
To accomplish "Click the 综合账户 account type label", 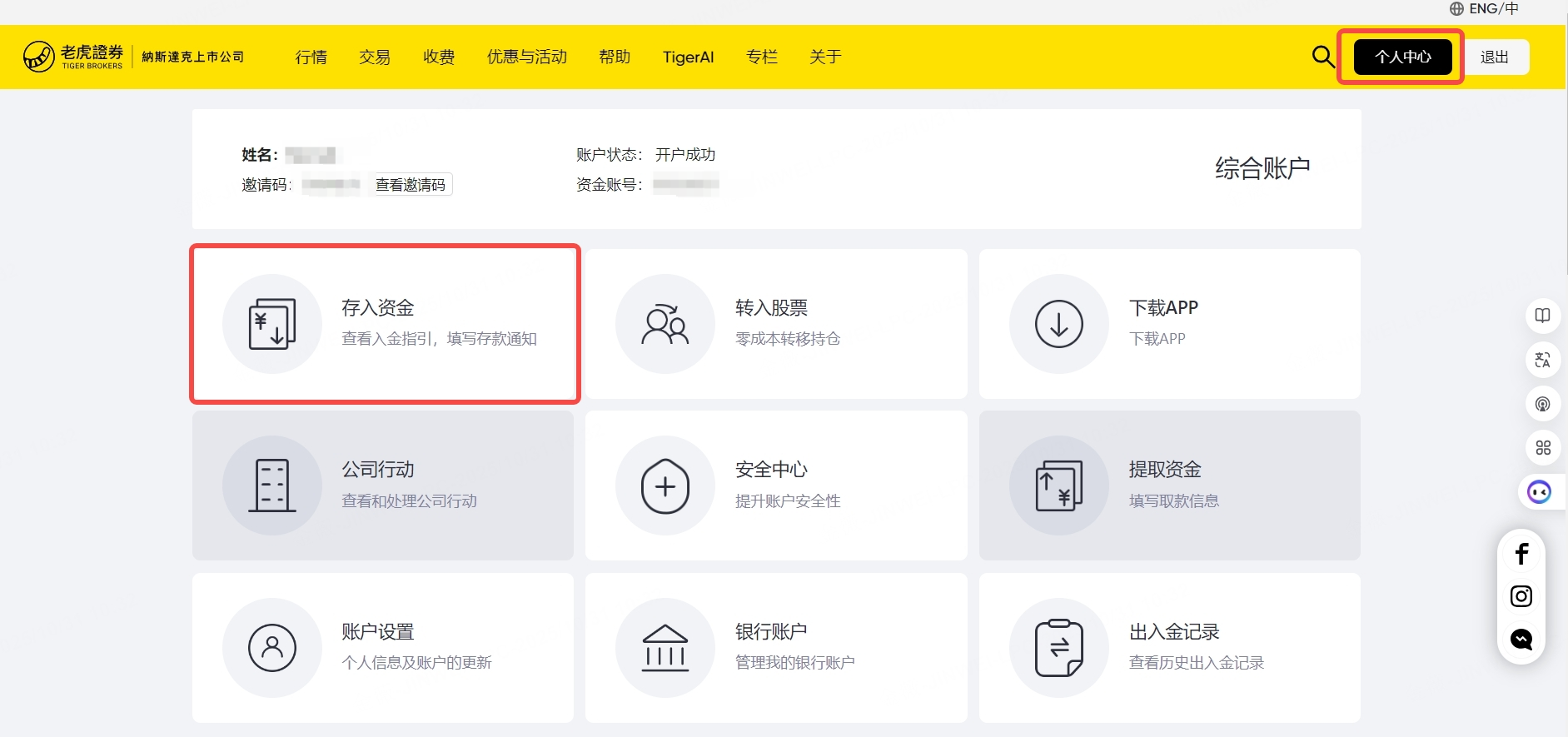I will coord(1262,168).
